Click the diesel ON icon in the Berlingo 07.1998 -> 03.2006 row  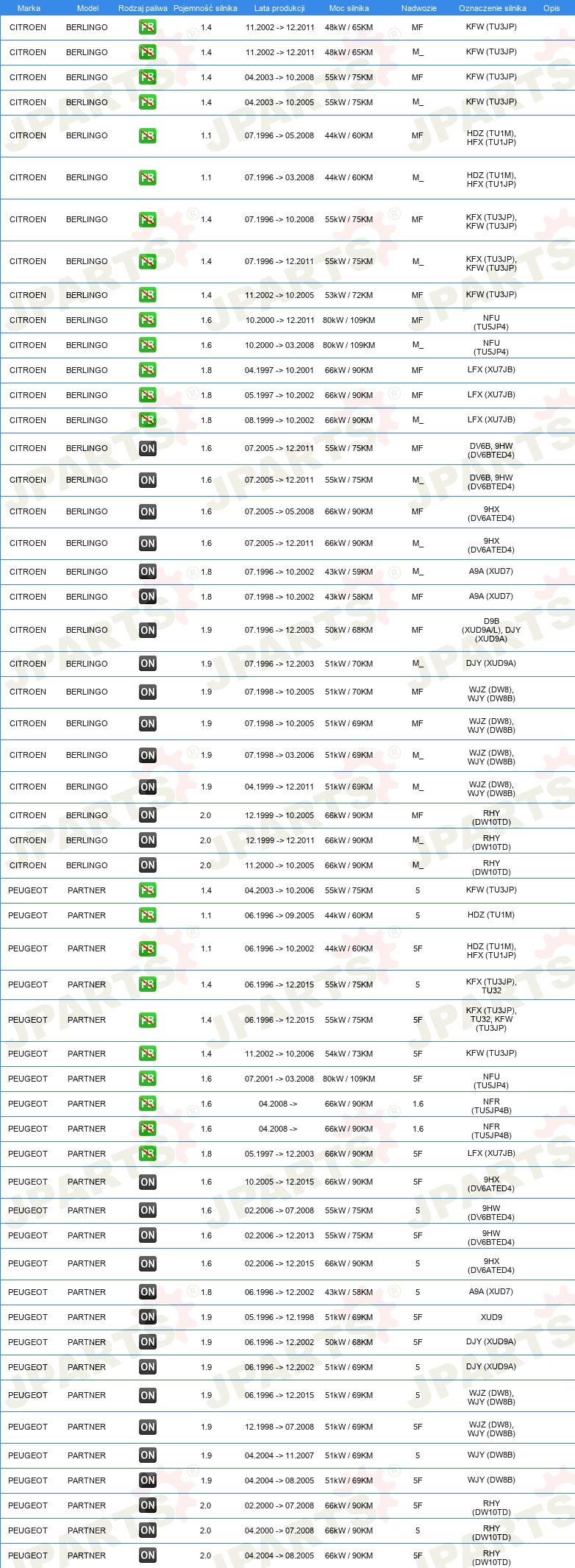tap(148, 755)
